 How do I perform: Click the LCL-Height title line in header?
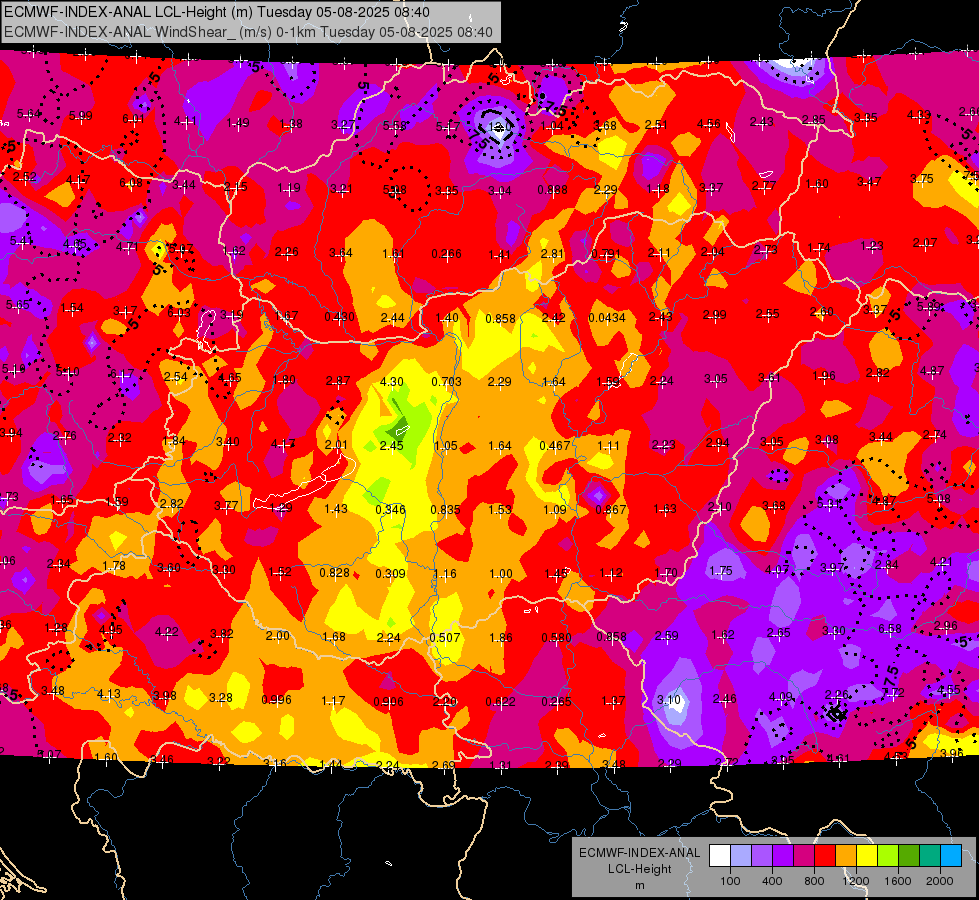click(217, 12)
